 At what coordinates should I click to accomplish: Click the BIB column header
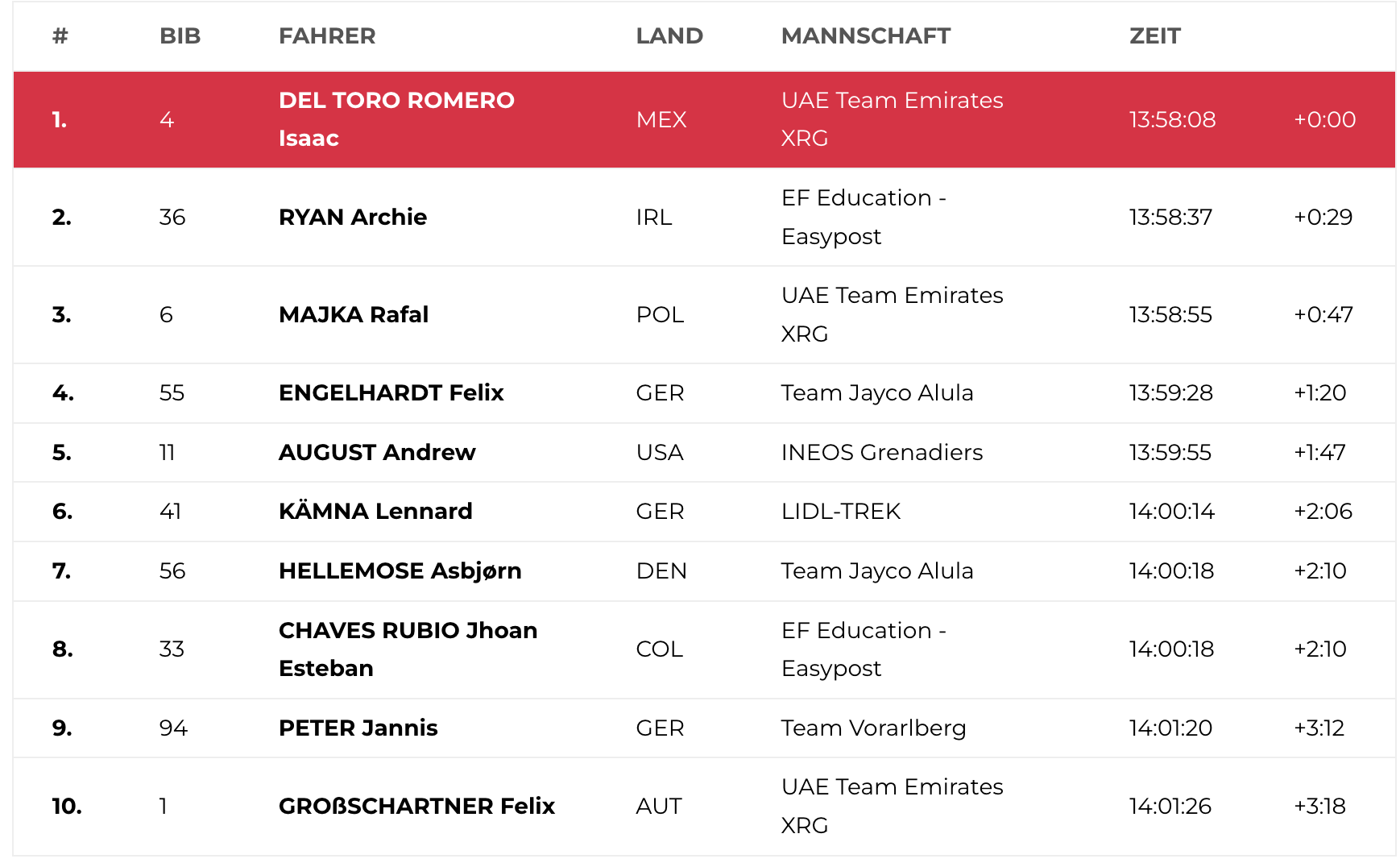180,36
